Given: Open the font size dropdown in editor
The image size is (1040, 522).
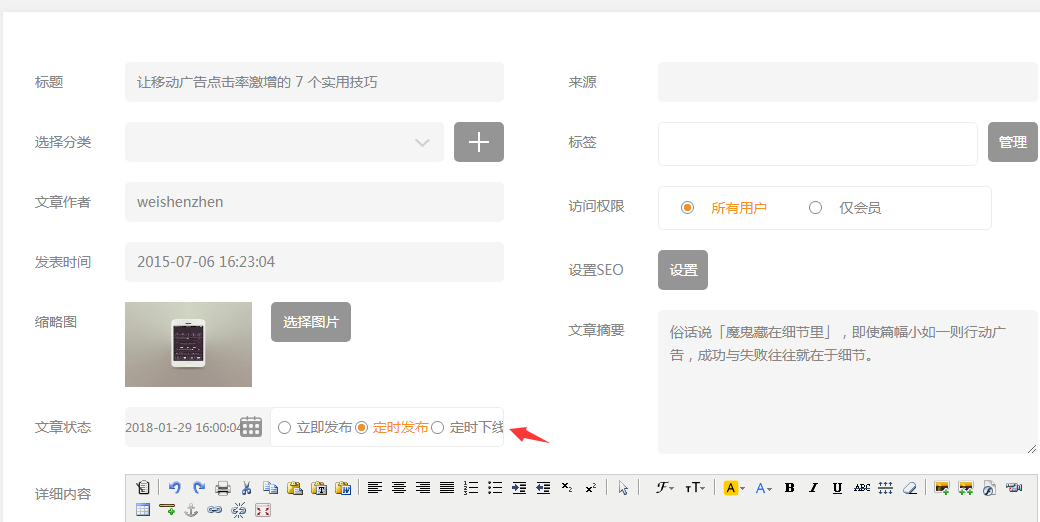Looking at the screenshot, I should (694, 488).
